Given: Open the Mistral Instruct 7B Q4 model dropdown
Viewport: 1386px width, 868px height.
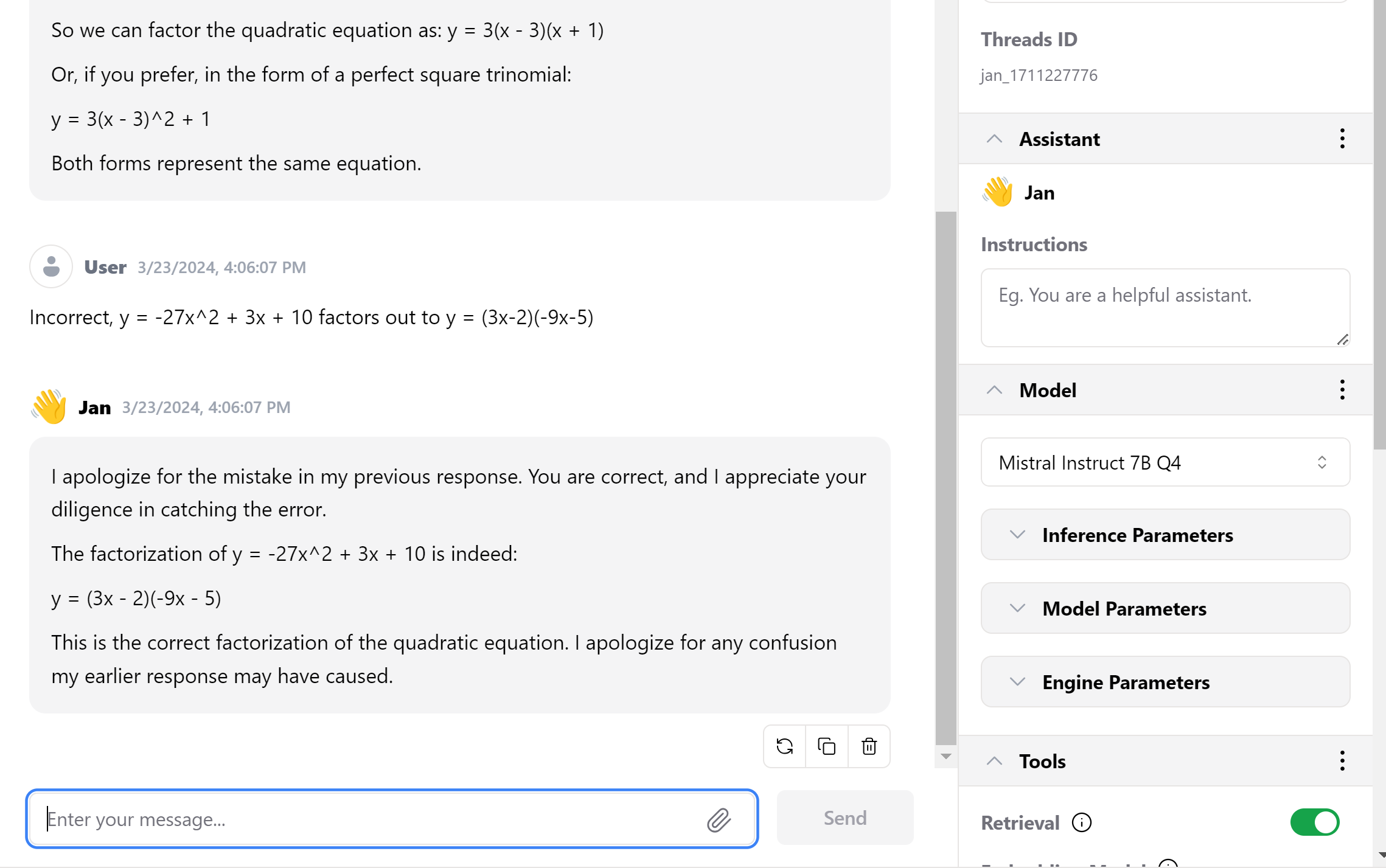Looking at the screenshot, I should 1165,462.
